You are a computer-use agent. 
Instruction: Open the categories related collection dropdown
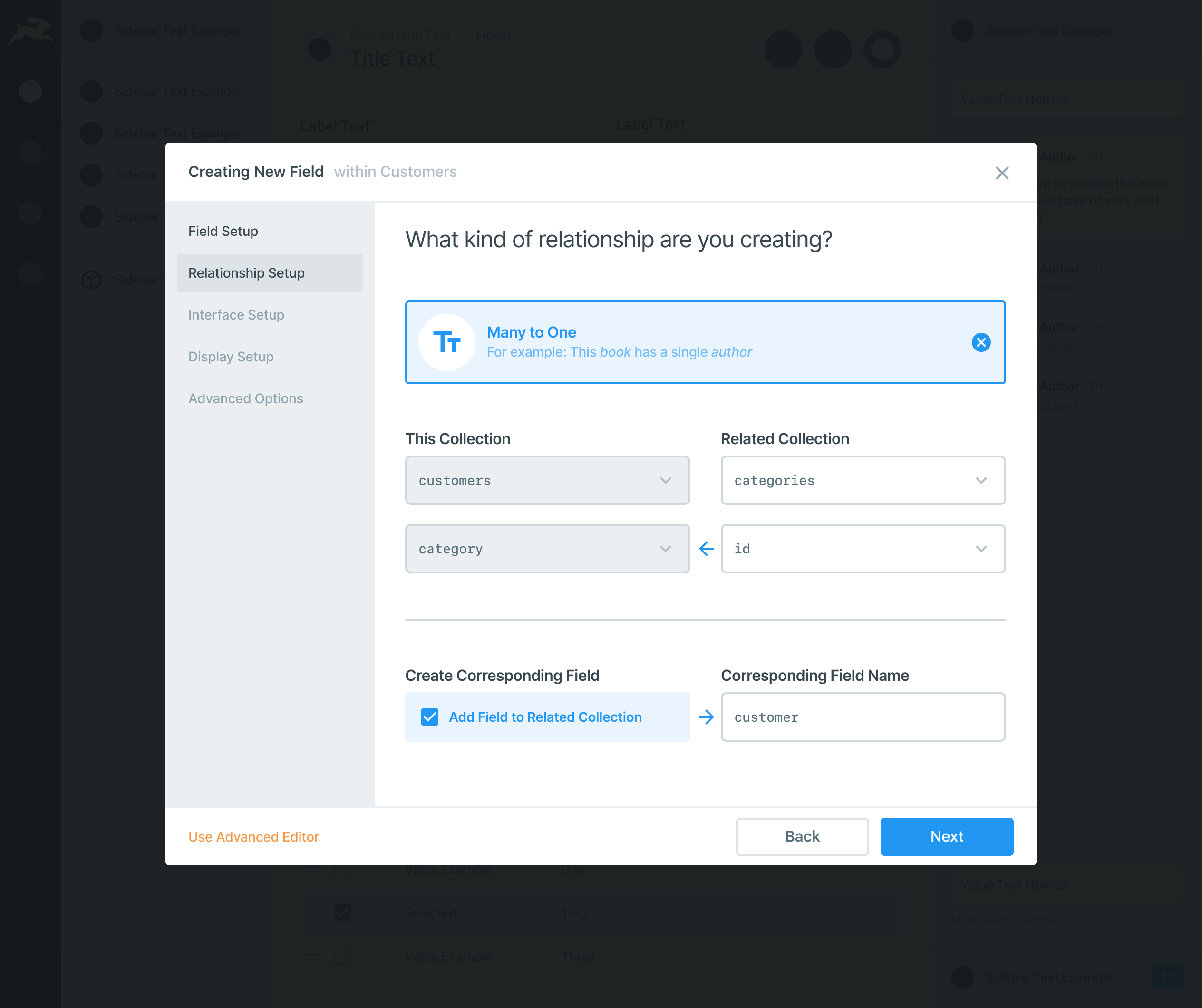coord(863,480)
